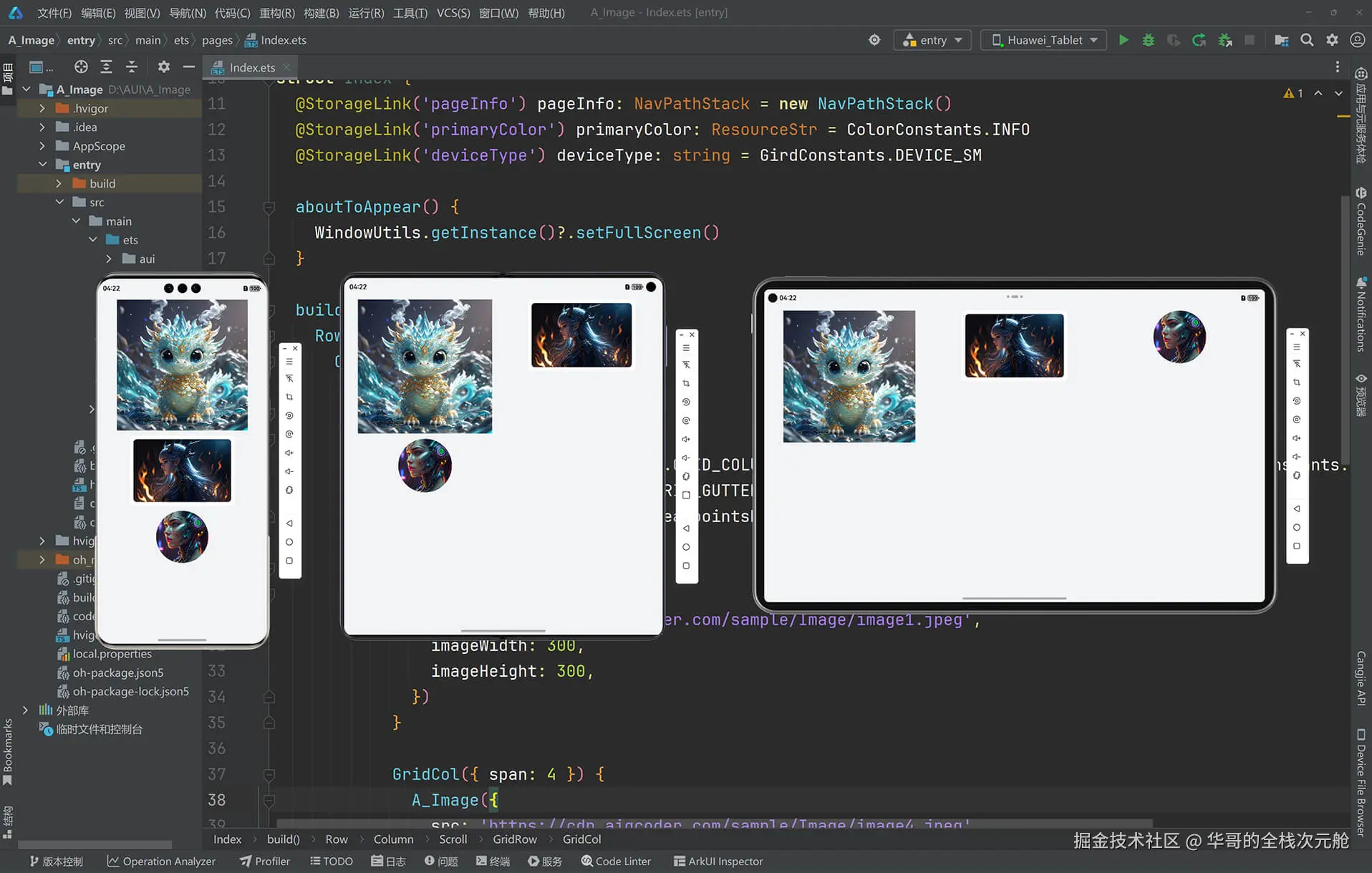Run the entry app with the green play button
Viewport: 1372px width, 873px height.
[x=1124, y=40]
